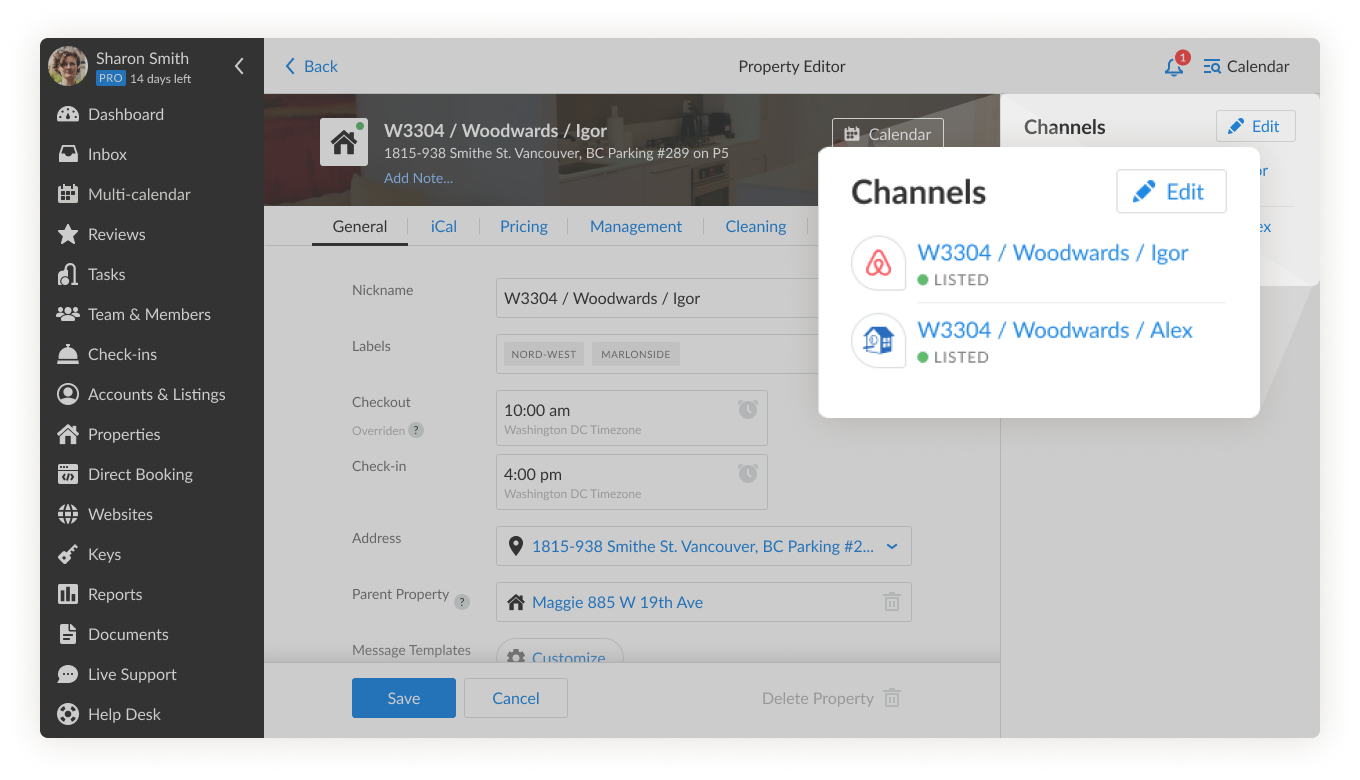Click the alarm clock icon in Checkout field
The height and width of the screenshot is (780, 1360).
tap(748, 409)
